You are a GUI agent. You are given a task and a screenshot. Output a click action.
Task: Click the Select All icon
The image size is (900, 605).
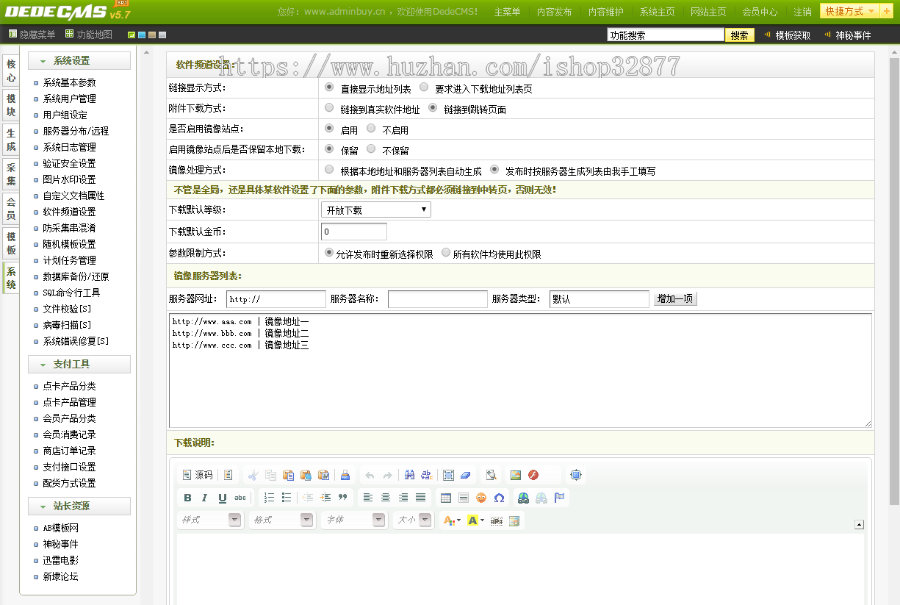pyautogui.click(x=448, y=475)
